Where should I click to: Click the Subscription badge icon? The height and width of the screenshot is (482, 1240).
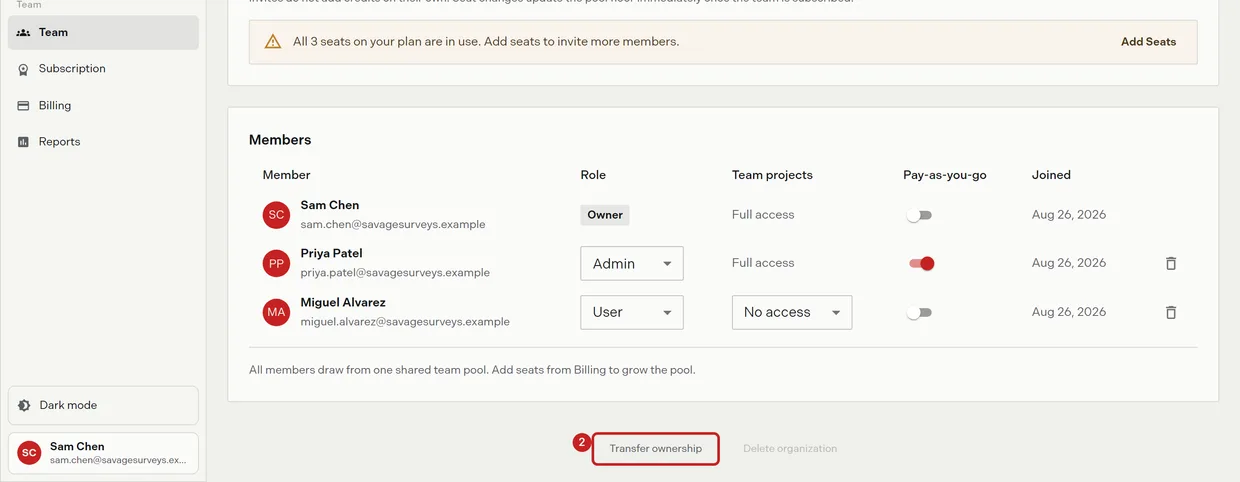(24, 69)
